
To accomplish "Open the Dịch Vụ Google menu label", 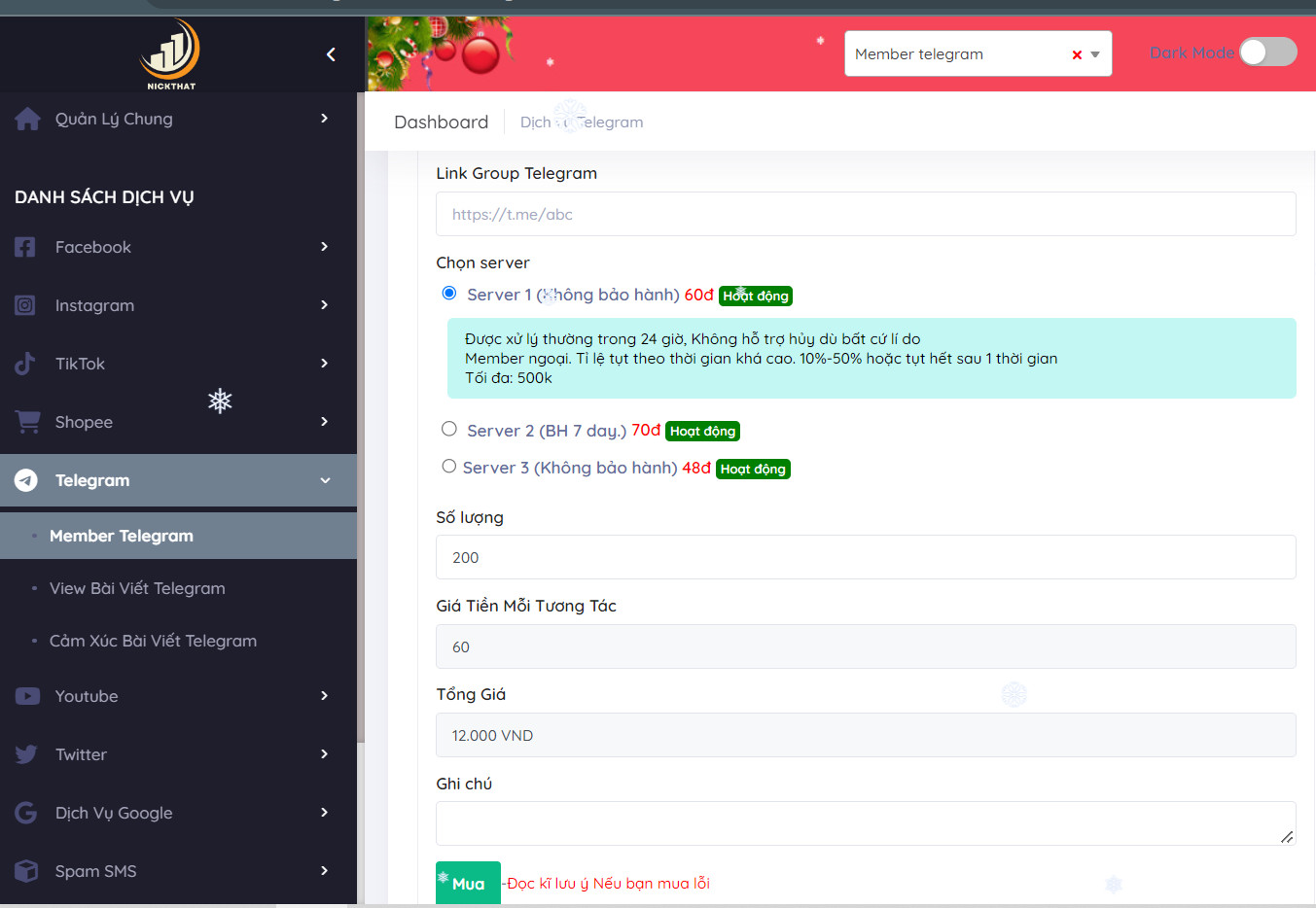I will click(x=114, y=813).
